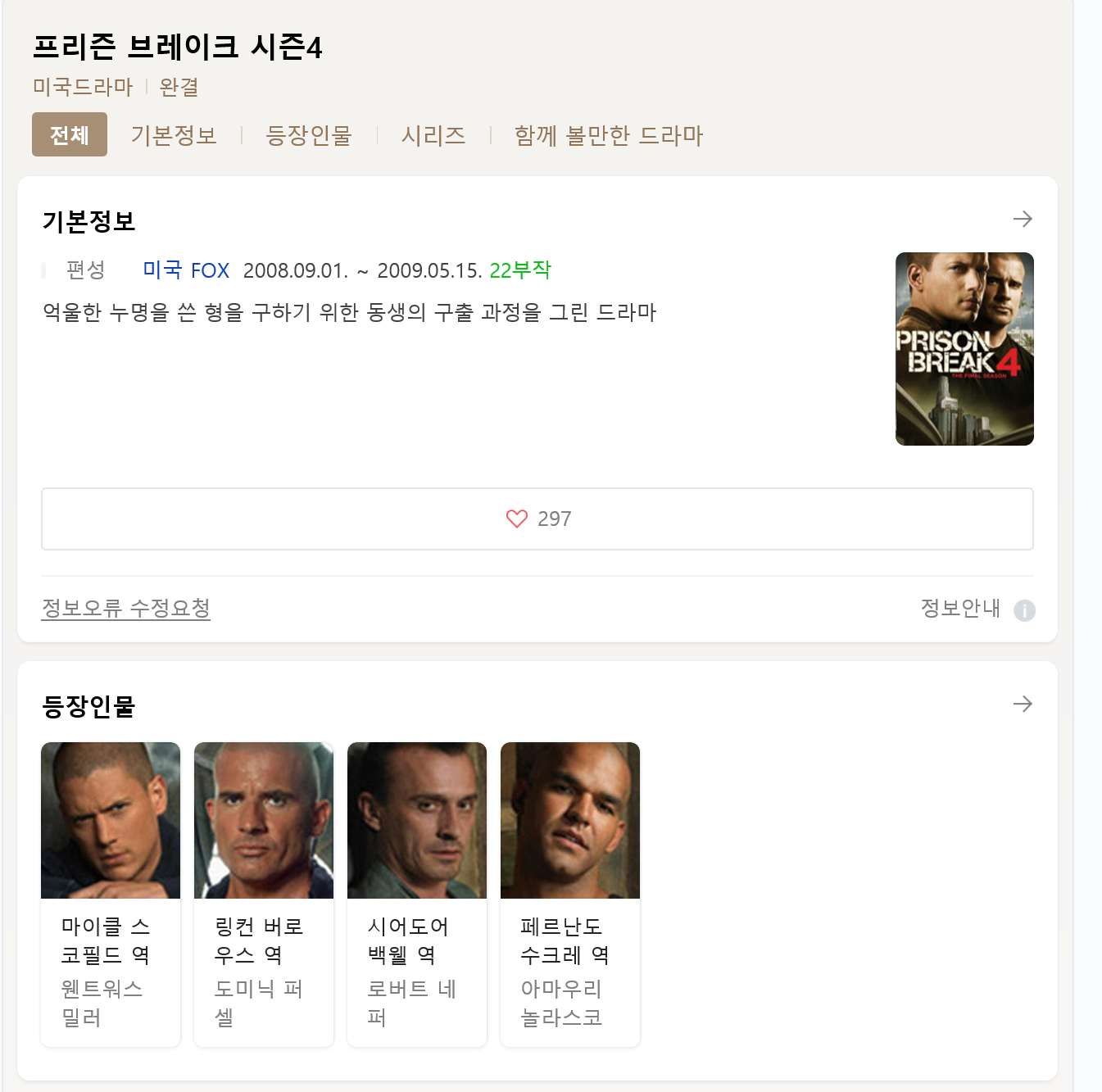Open 기본정보 section arrow icon
Screen dimensions: 1102x1092
pos(1022,219)
